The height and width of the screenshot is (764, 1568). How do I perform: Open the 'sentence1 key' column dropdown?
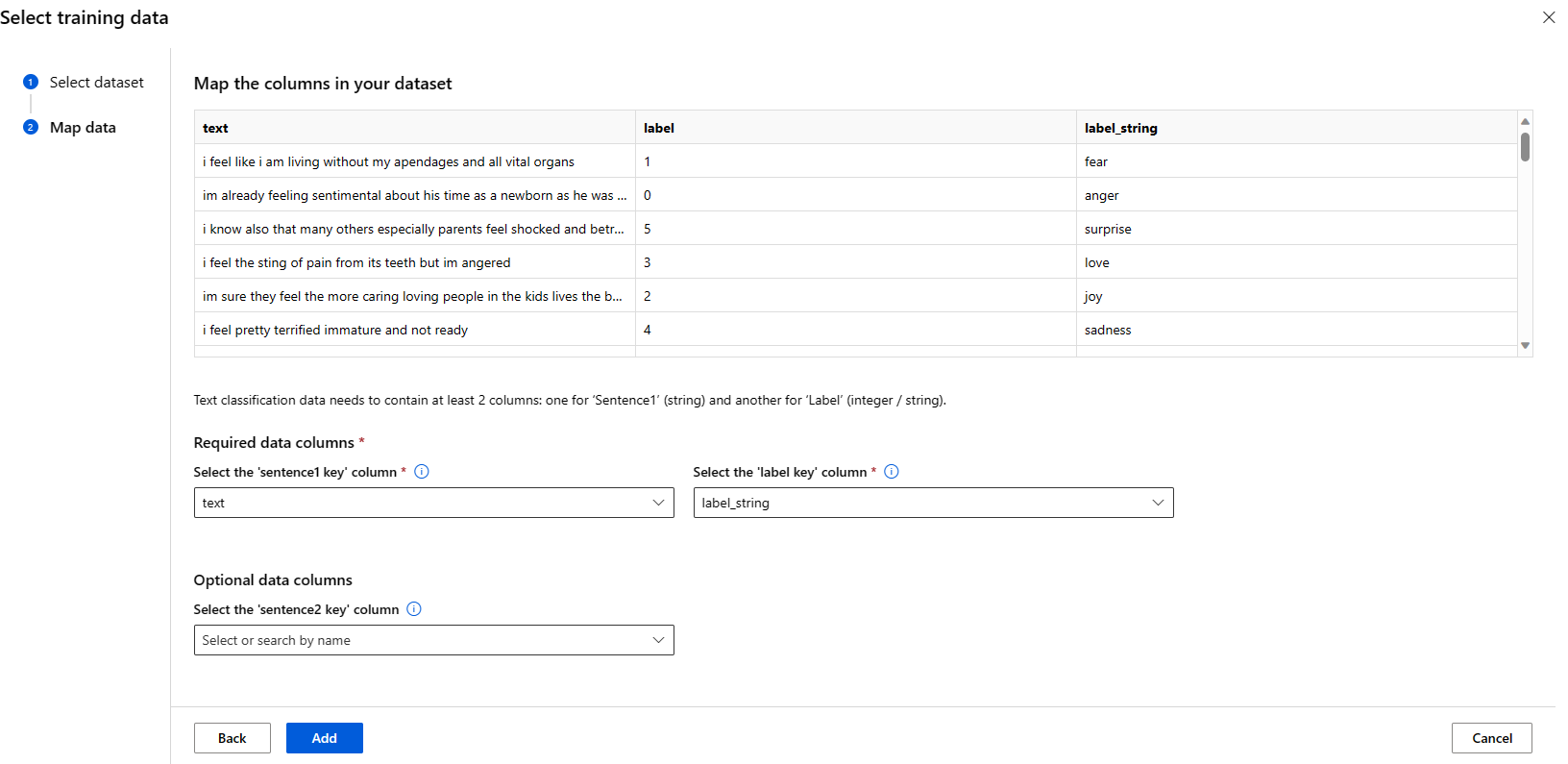point(433,503)
